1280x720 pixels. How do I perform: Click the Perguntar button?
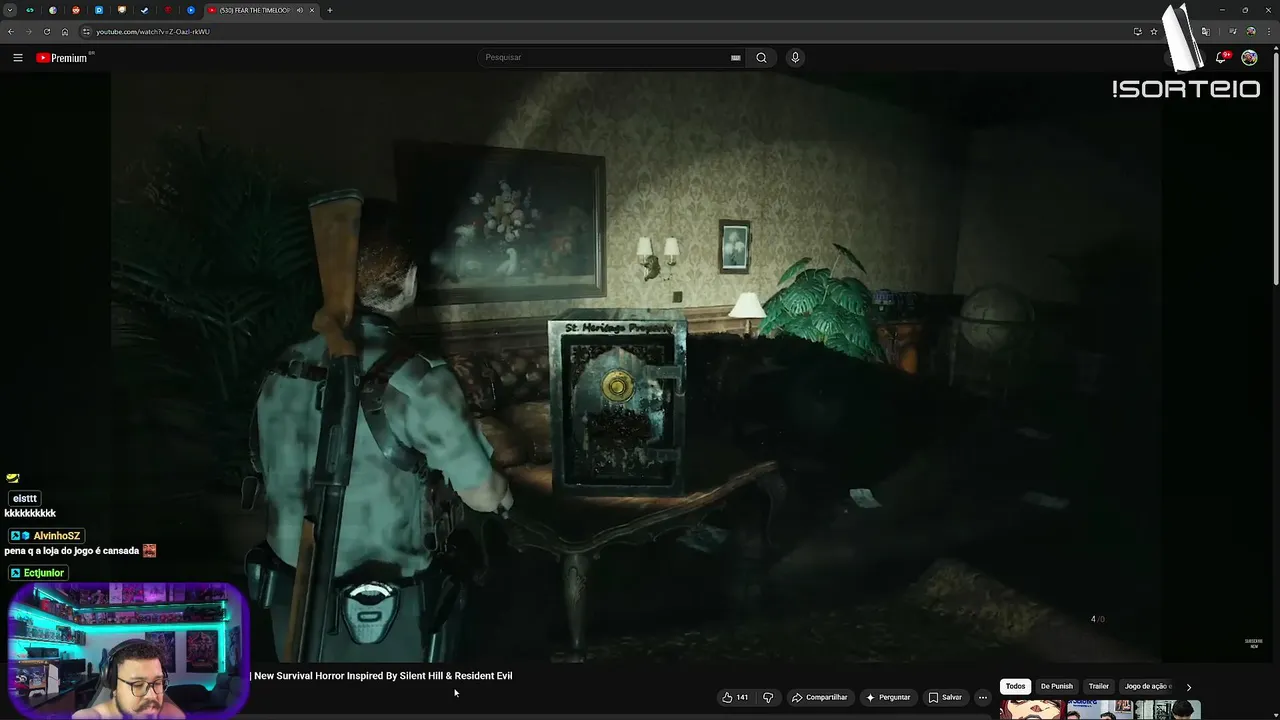click(x=888, y=697)
